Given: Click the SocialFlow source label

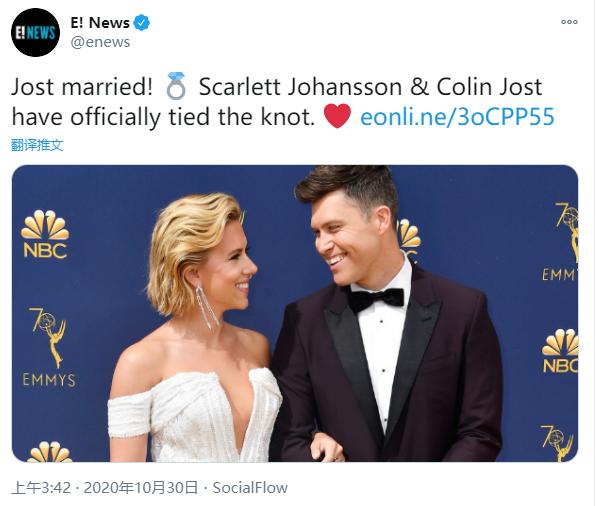Looking at the screenshot, I should point(250,488).
